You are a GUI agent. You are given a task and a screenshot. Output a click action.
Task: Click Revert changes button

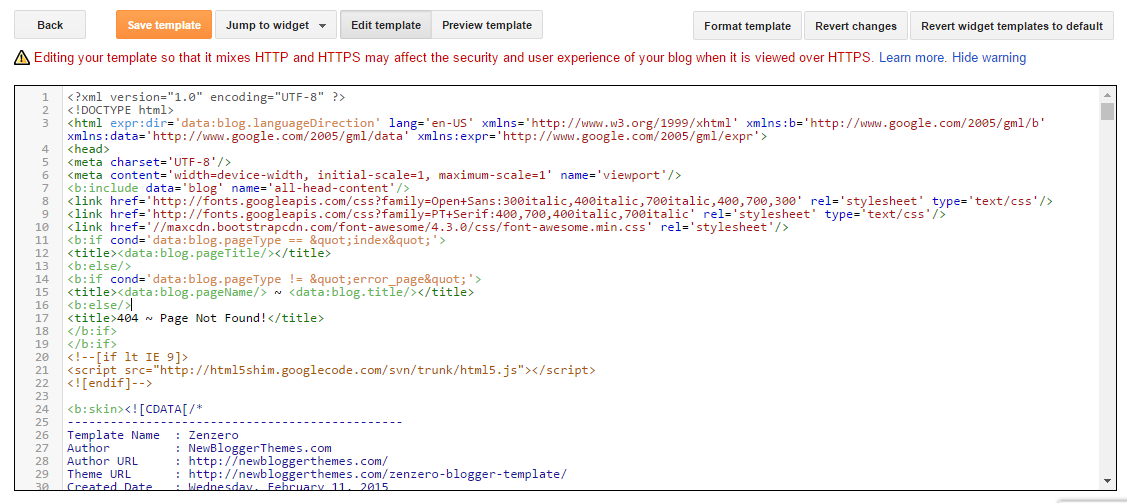click(x=856, y=26)
